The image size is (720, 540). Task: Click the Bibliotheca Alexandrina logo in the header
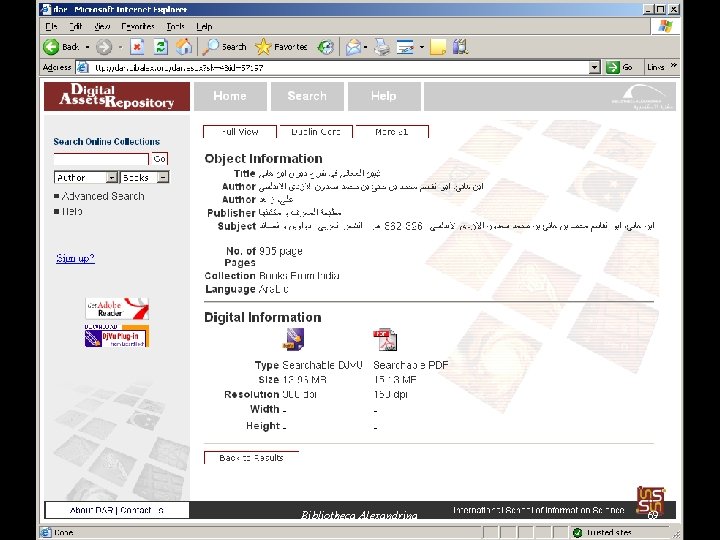point(642,96)
